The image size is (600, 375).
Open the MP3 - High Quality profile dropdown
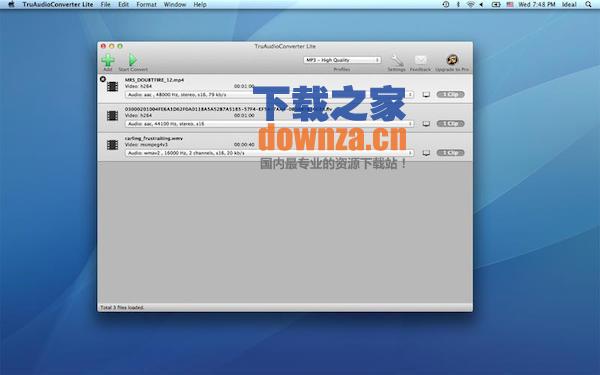coord(342,60)
